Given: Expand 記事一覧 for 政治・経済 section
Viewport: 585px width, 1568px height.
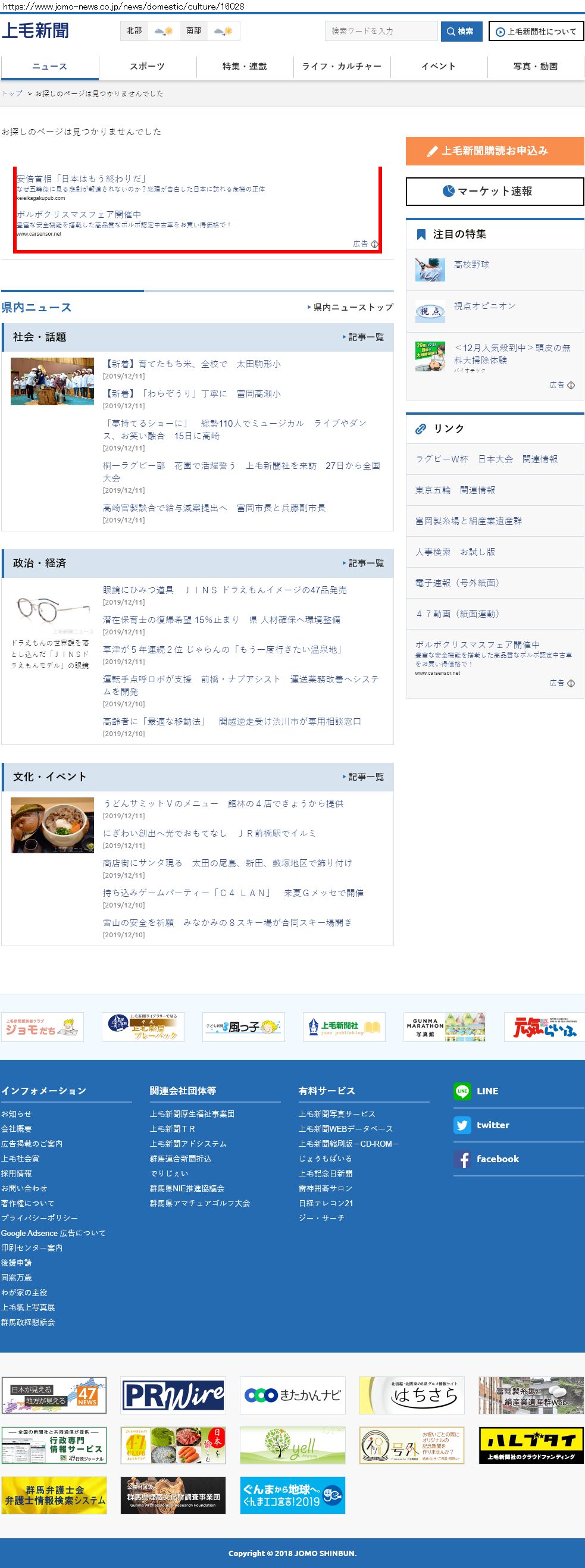Looking at the screenshot, I should 365,564.
